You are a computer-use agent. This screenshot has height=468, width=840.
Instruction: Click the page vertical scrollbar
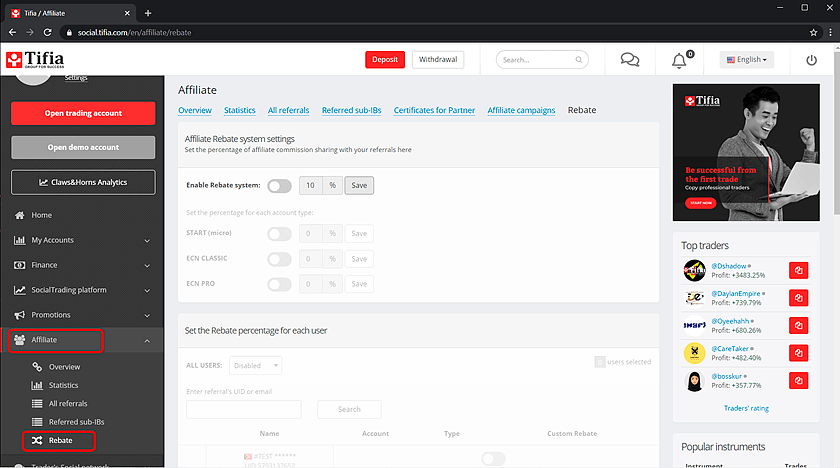pyautogui.click(x=836, y=134)
